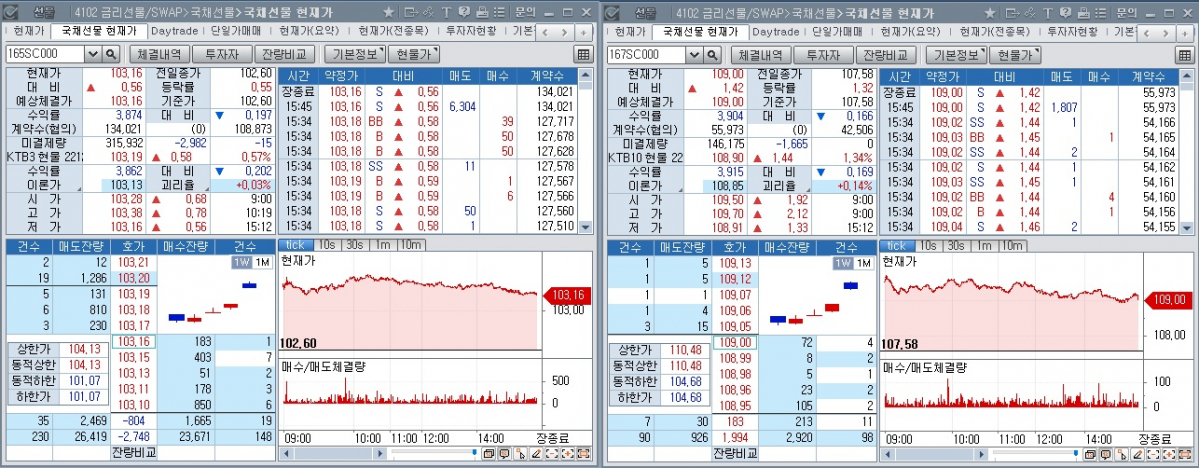This screenshot has height=468, width=1199.
Task: Add right window to favorites with star icon
Action: (990, 12)
